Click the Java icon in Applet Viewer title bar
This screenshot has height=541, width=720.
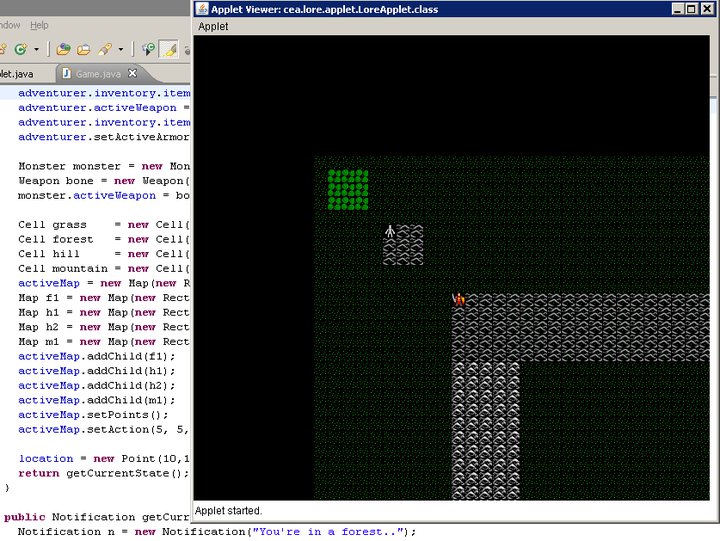point(202,9)
